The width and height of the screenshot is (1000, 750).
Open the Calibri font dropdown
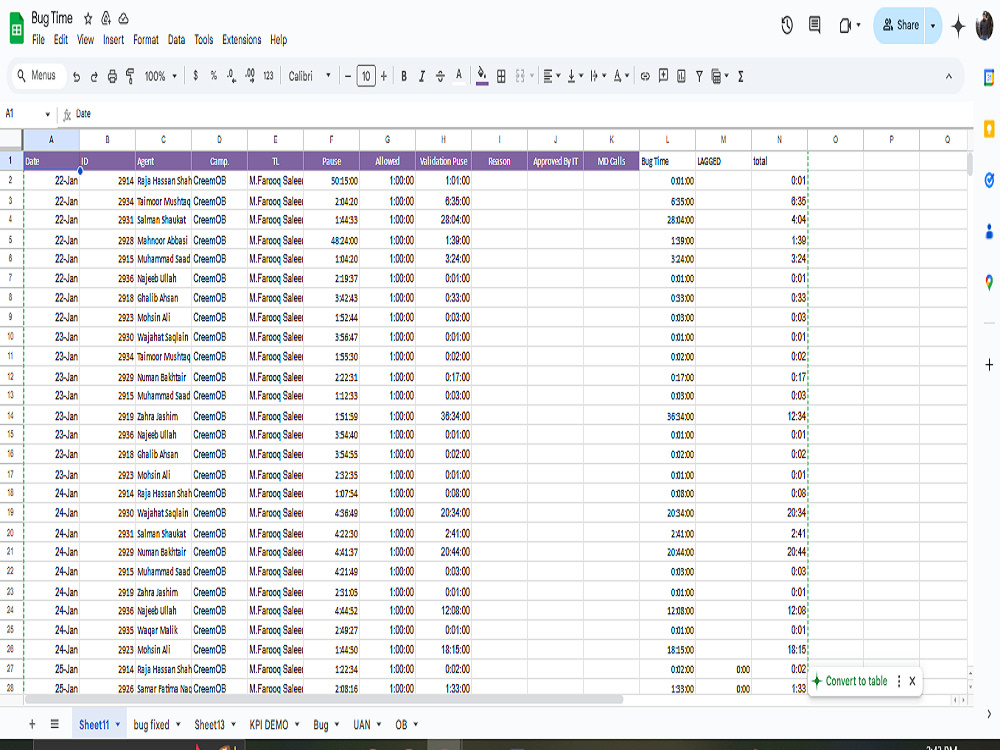coord(309,77)
